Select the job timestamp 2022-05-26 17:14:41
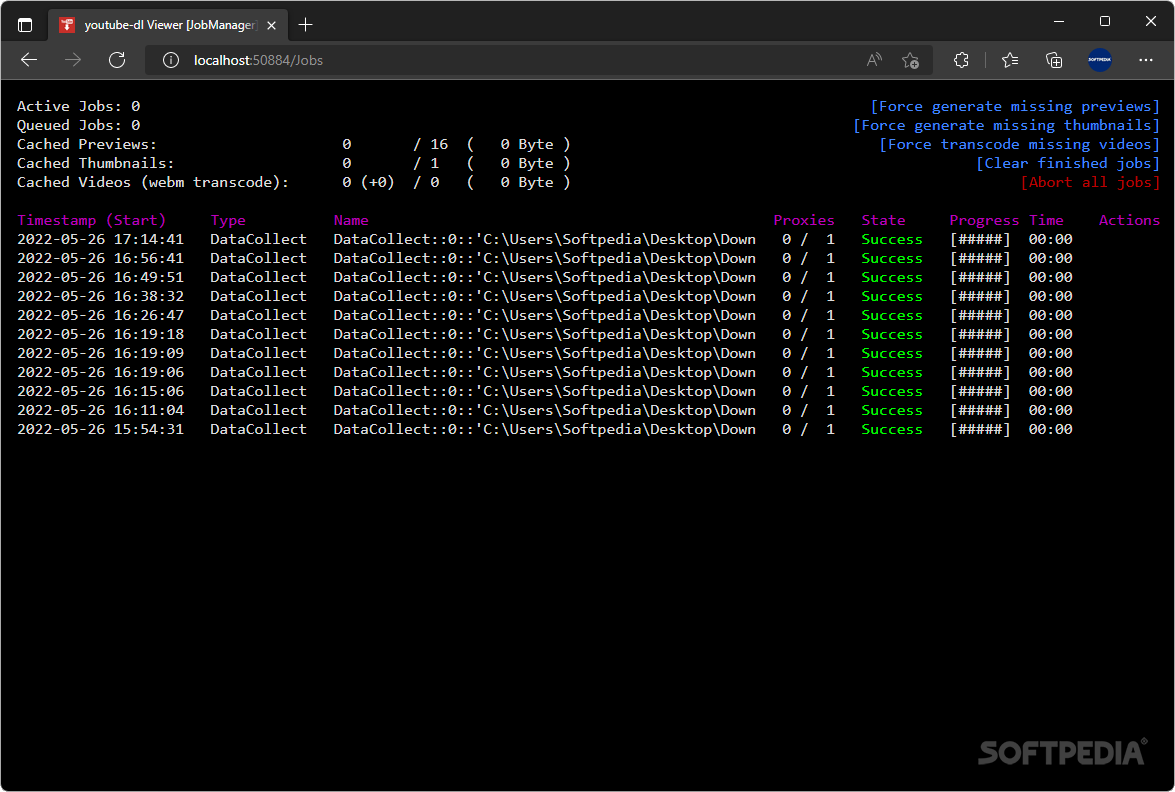The image size is (1175, 792). [100, 239]
